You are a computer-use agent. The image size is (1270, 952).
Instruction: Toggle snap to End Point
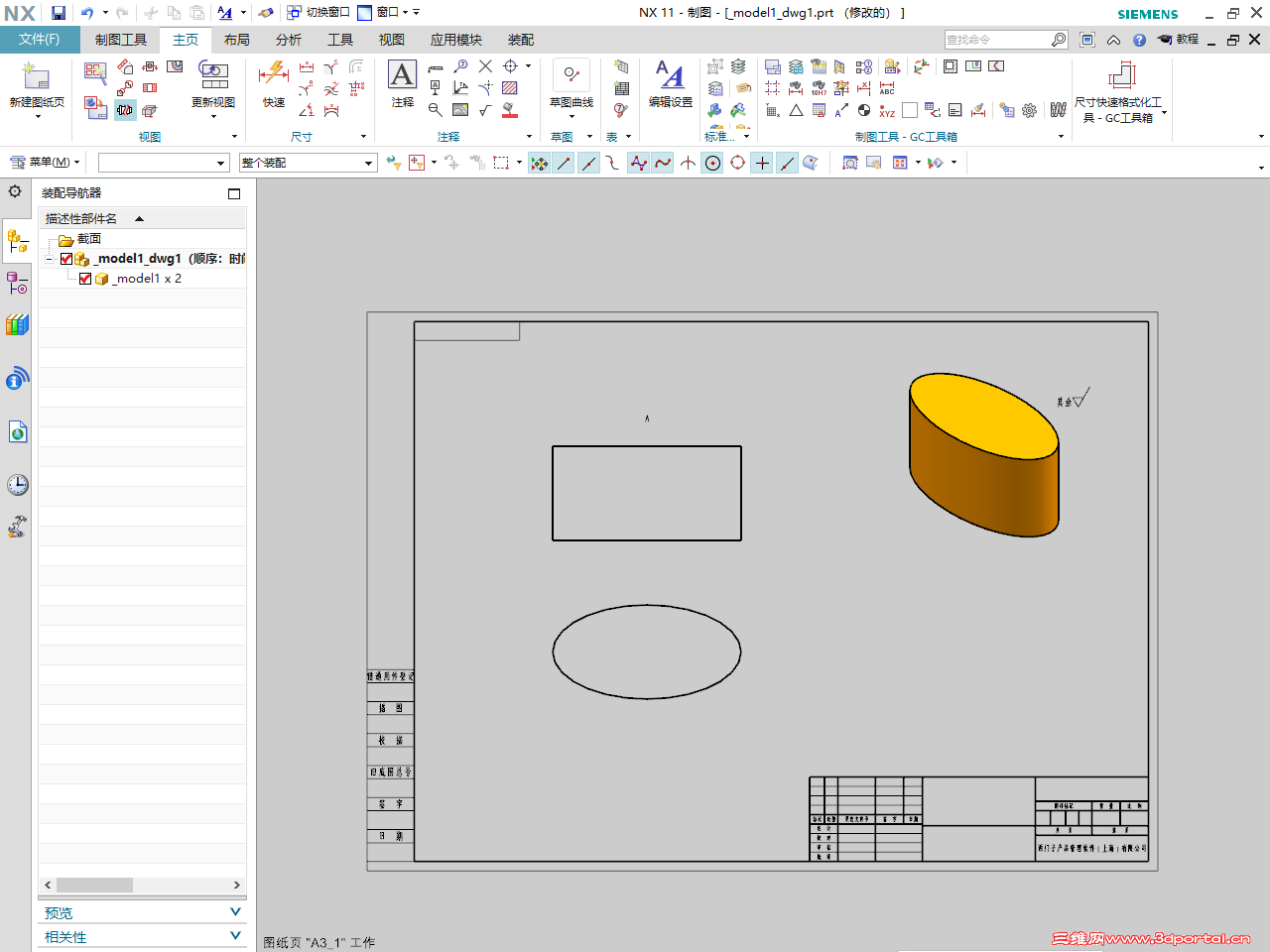coord(564,163)
